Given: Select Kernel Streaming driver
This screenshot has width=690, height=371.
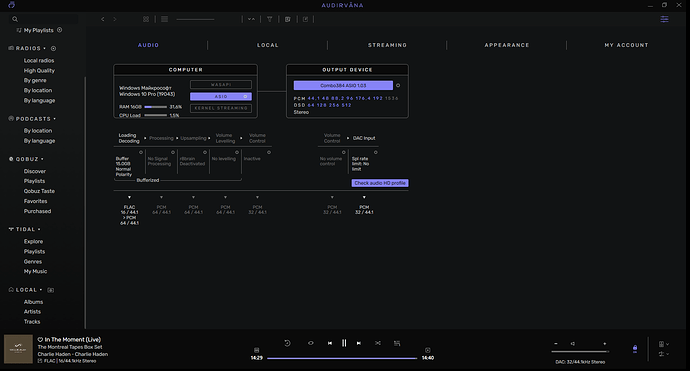Looking at the screenshot, I should (221, 108).
